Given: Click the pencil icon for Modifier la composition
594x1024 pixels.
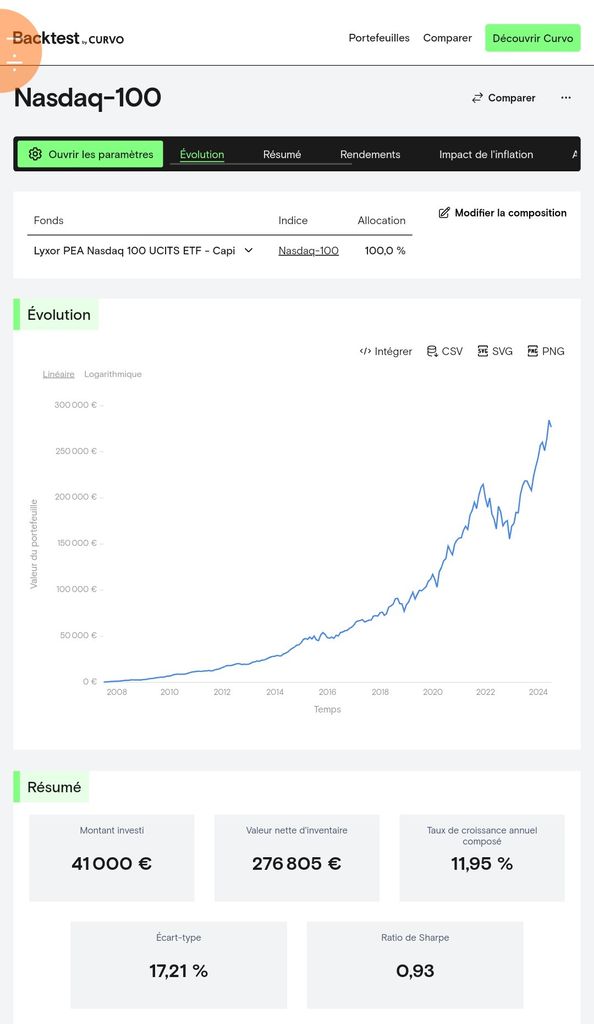Looking at the screenshot, I should pos(444,213).
